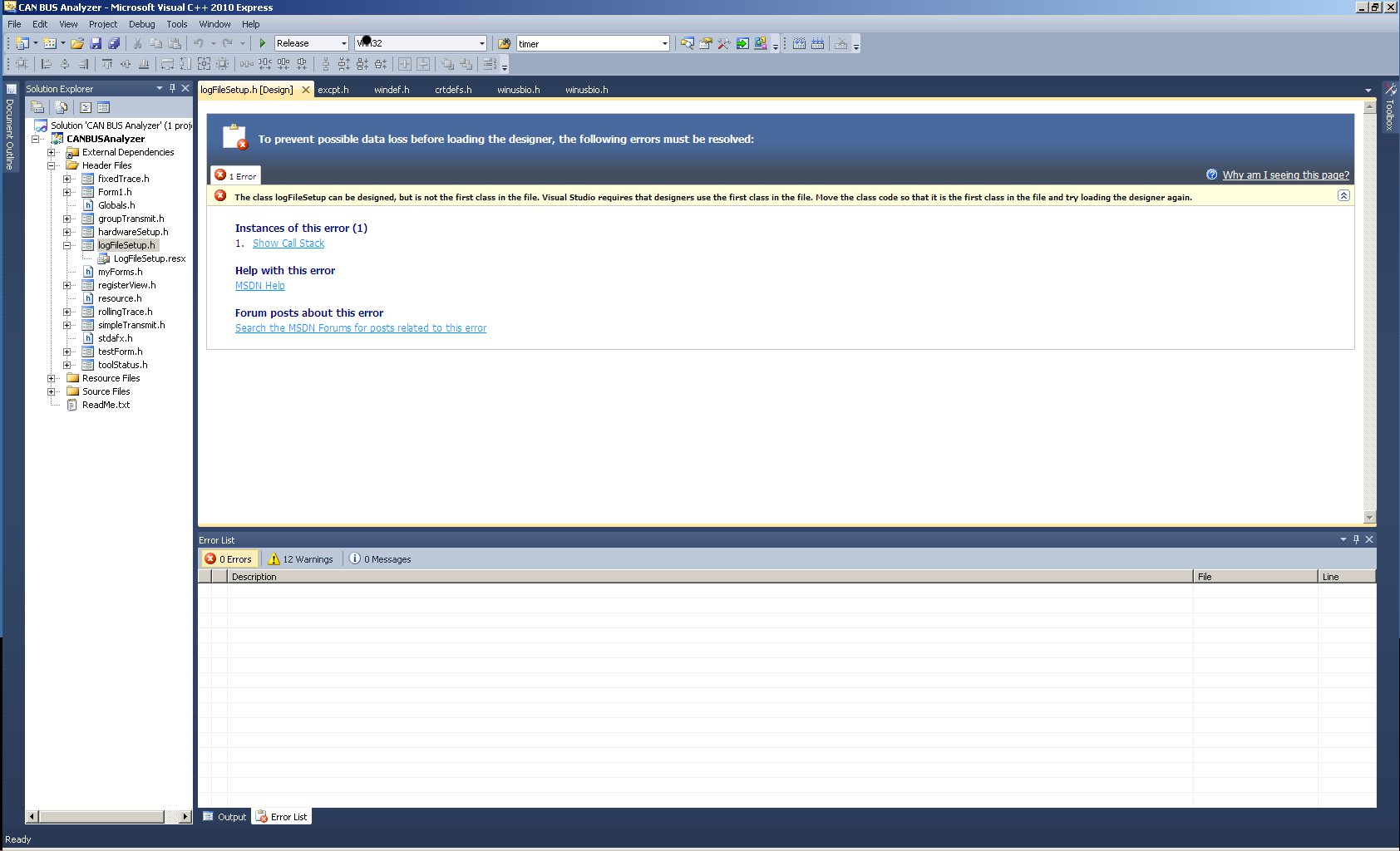
Task: Expand the Resource Files folder
Action: pyautogui.click(x=52, y=378)
